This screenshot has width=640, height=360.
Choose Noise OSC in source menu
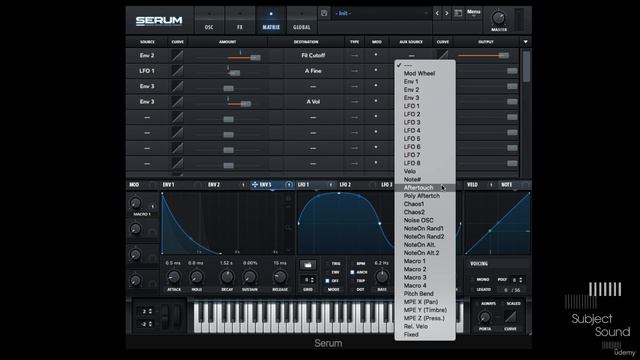click(x=425, y=220)
